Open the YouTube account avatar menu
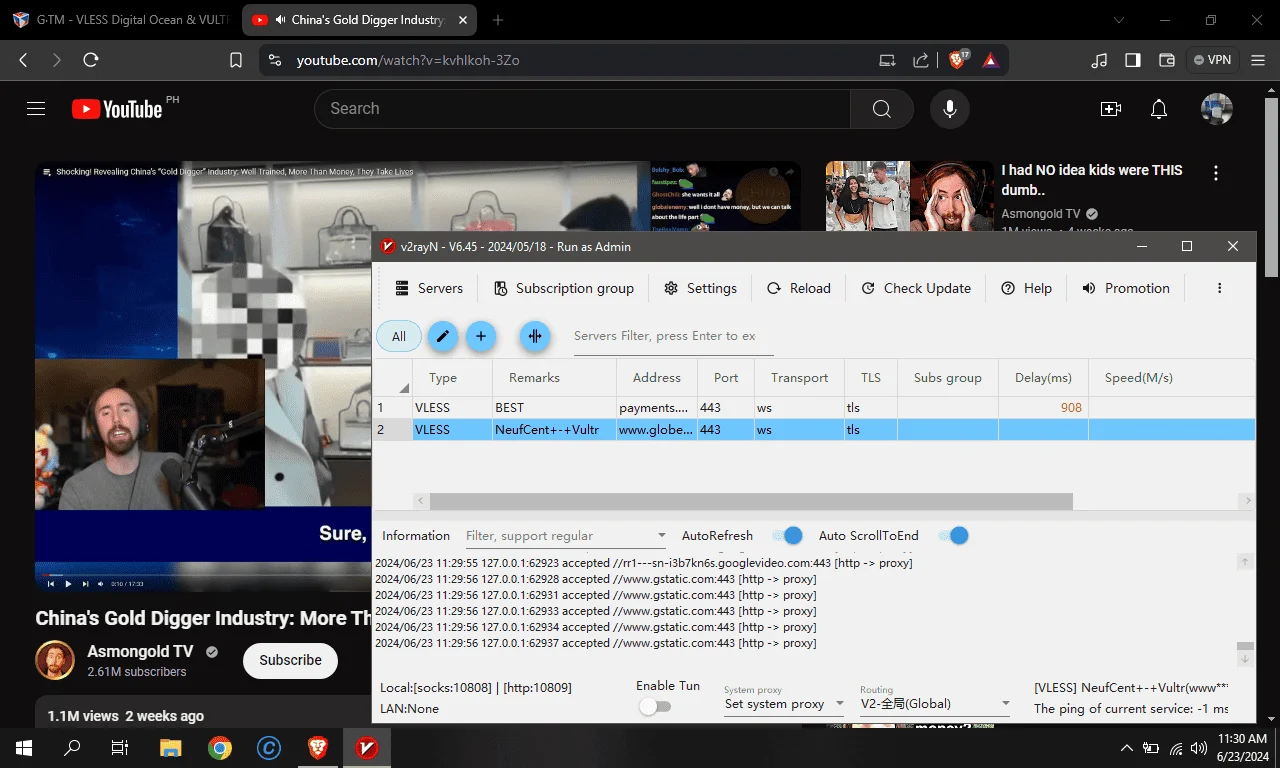This screenshot has height=768, width=1280. coord(1216,109)
